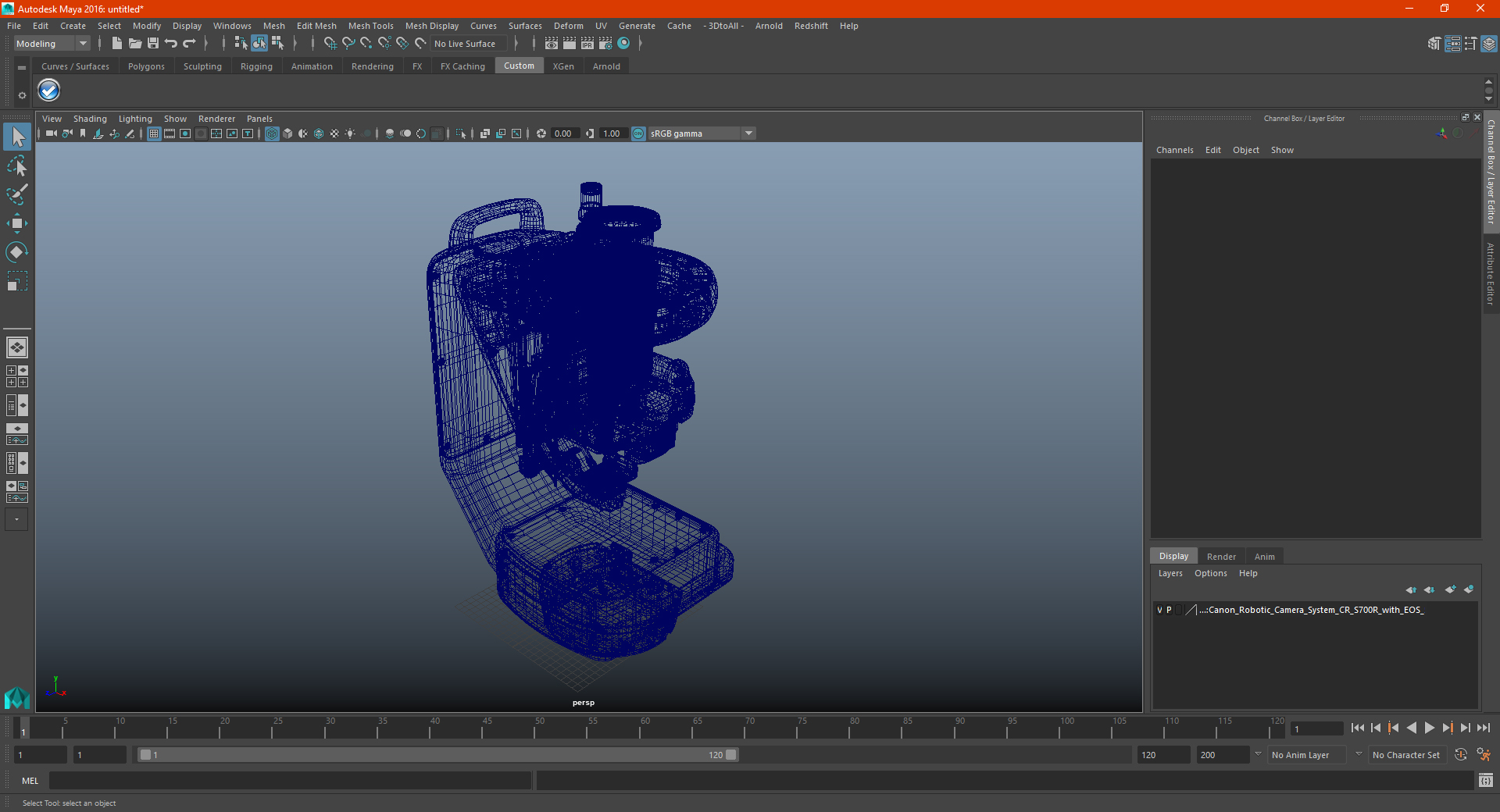Open the shelf options gear menu
The height and width of the screenshot is (812, 1500).
point(22,95)
